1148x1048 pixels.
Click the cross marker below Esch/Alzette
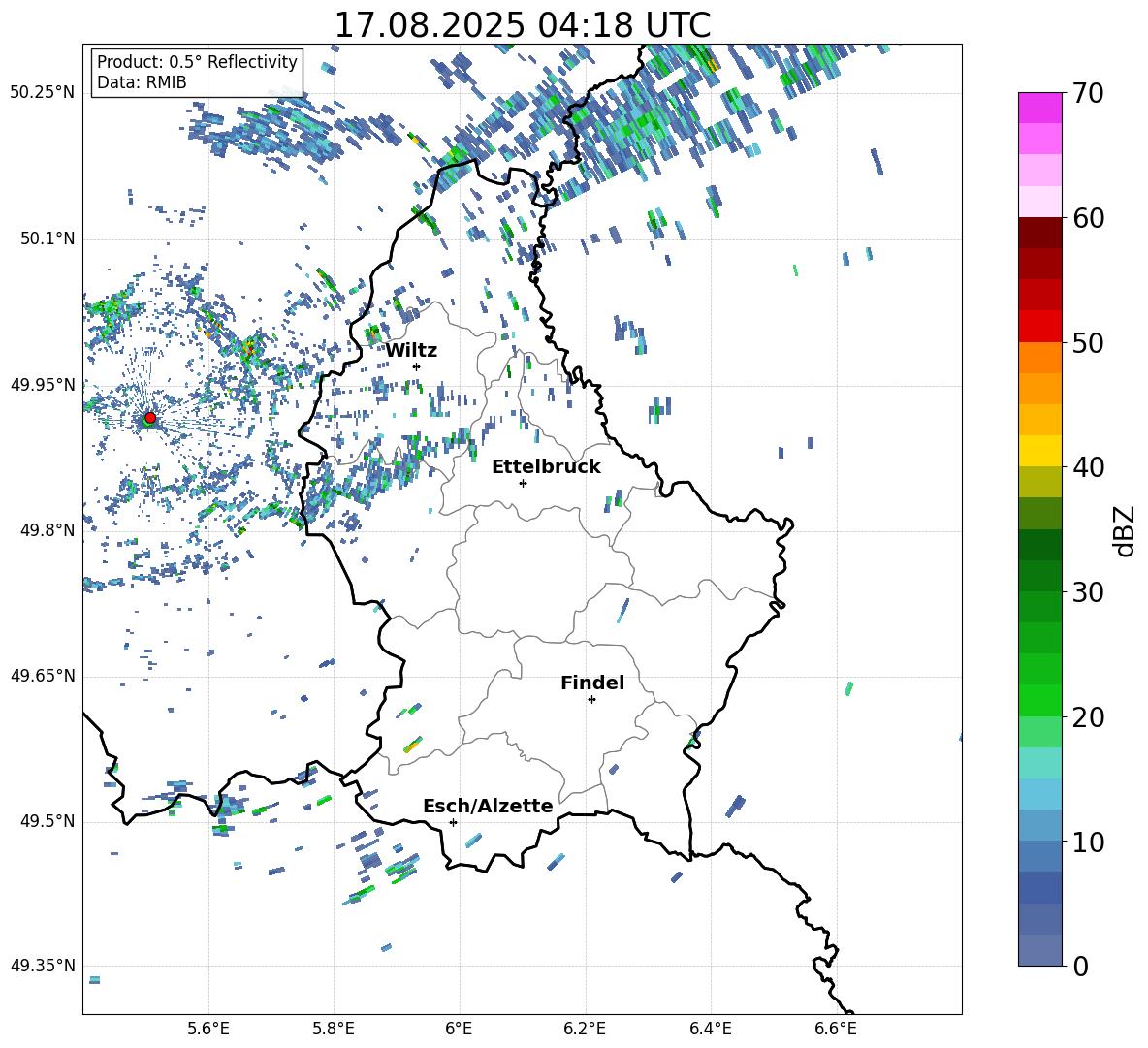pyautogui.click(x=453, y=822)
